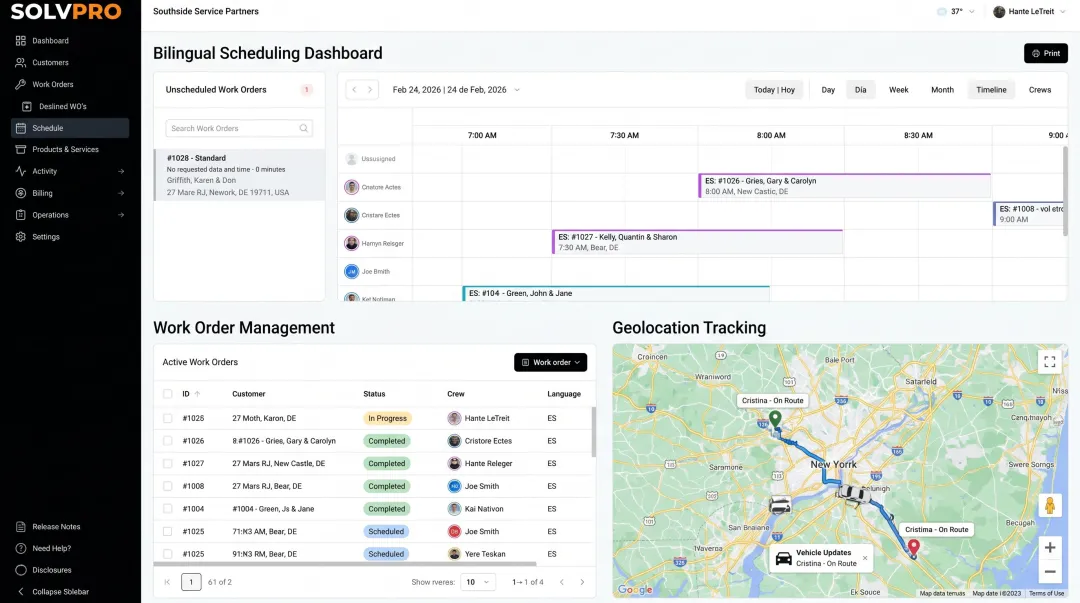Click the Schedule calendar icon

(x=21, y=128)
